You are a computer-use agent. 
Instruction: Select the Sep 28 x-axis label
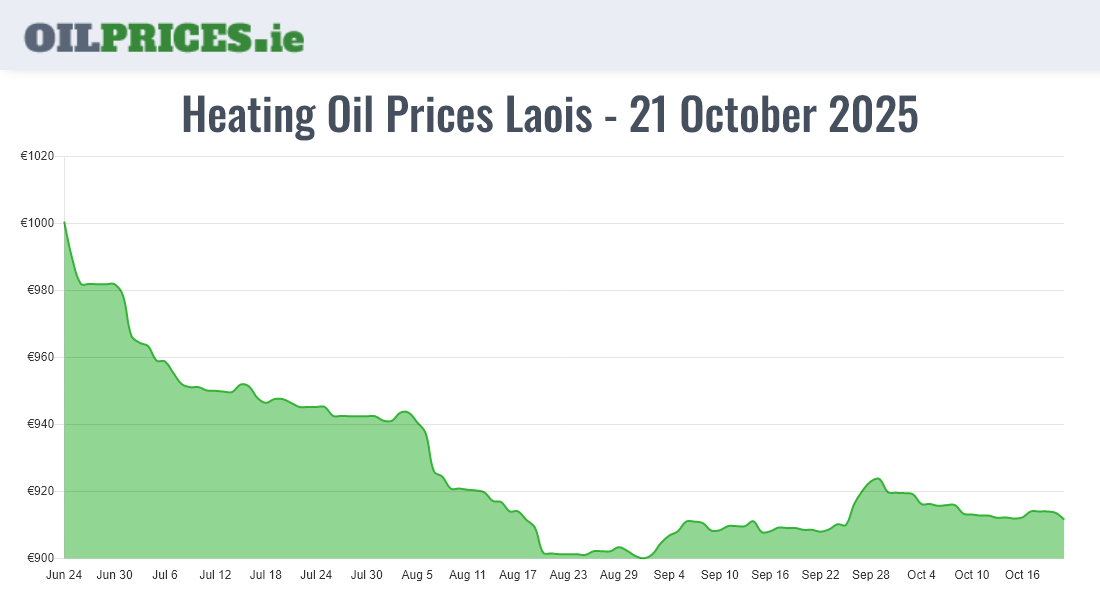pos(871,575)
